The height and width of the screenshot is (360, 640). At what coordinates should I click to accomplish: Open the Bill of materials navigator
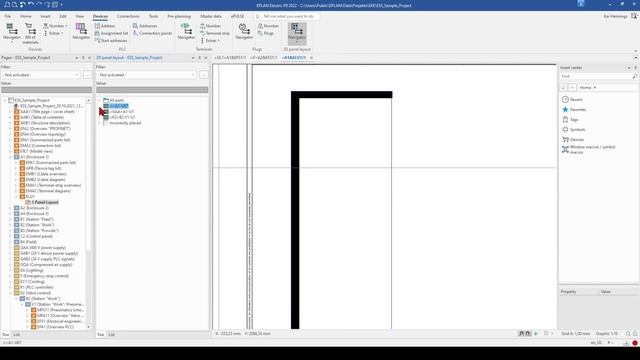tap(30, 33)
